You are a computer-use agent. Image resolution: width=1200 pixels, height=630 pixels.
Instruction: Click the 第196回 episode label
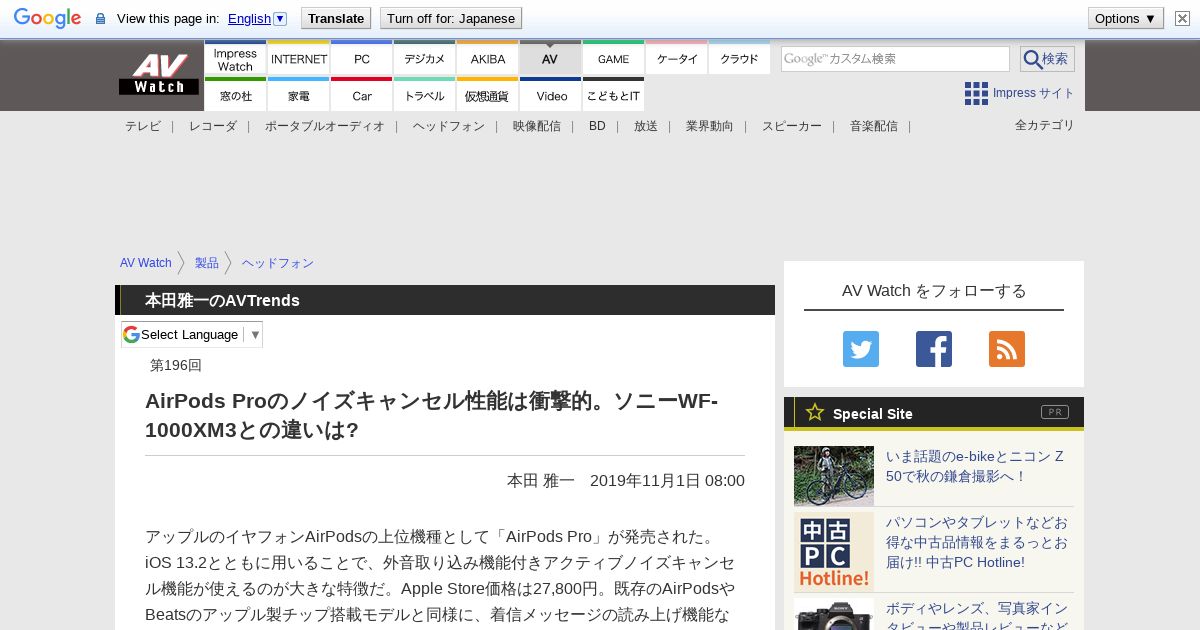click(176, 365)
